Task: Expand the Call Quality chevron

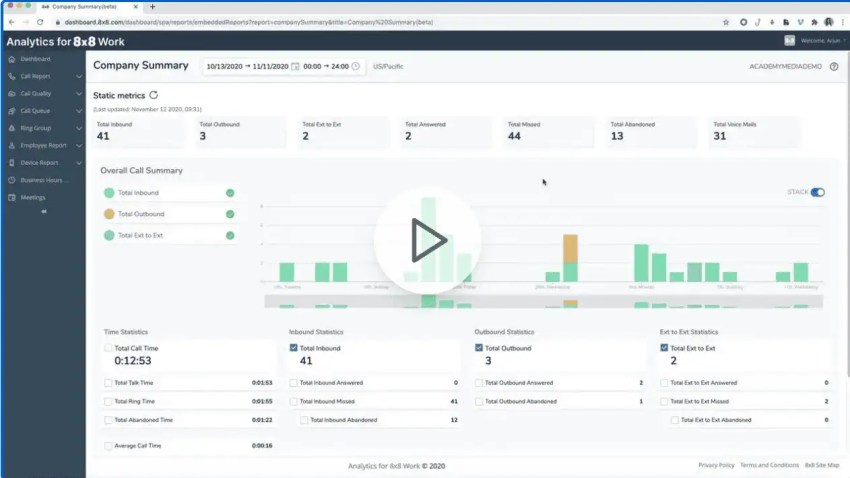Action: (x=79, y=94)
